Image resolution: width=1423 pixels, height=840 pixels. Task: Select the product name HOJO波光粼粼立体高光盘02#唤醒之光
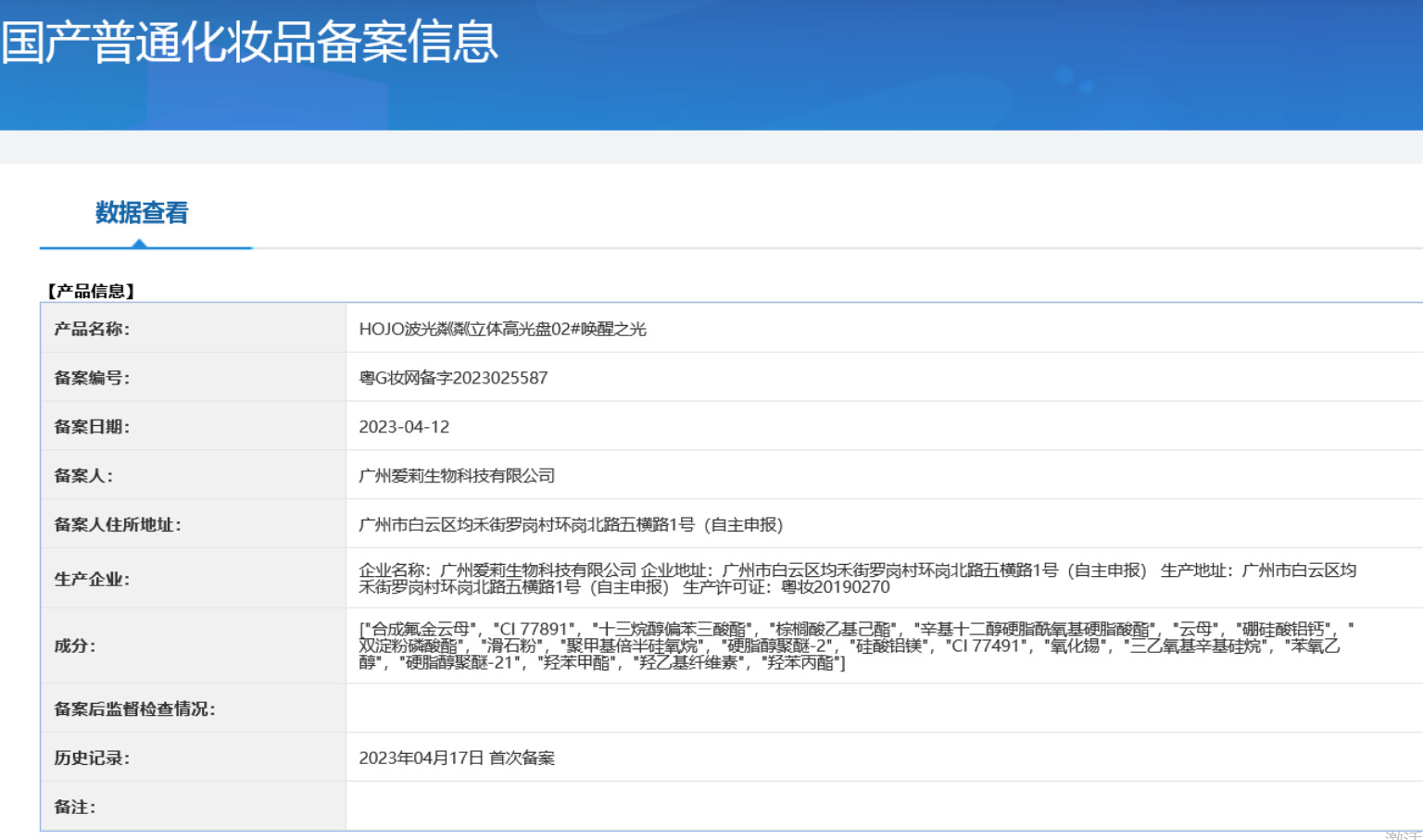503,329
